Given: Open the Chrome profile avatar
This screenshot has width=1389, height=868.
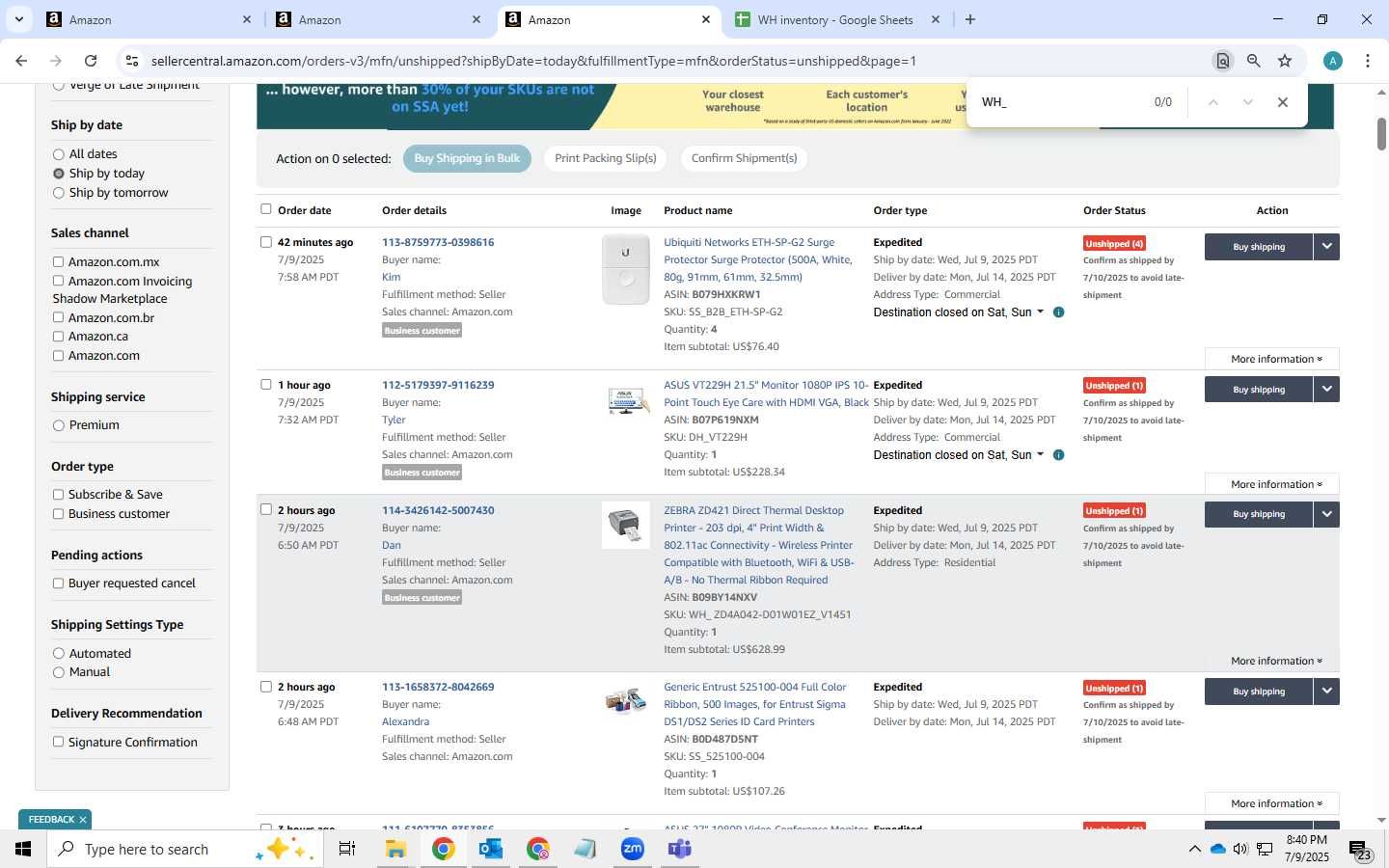Looking at the screenshot, I should tap(1333, 61).
